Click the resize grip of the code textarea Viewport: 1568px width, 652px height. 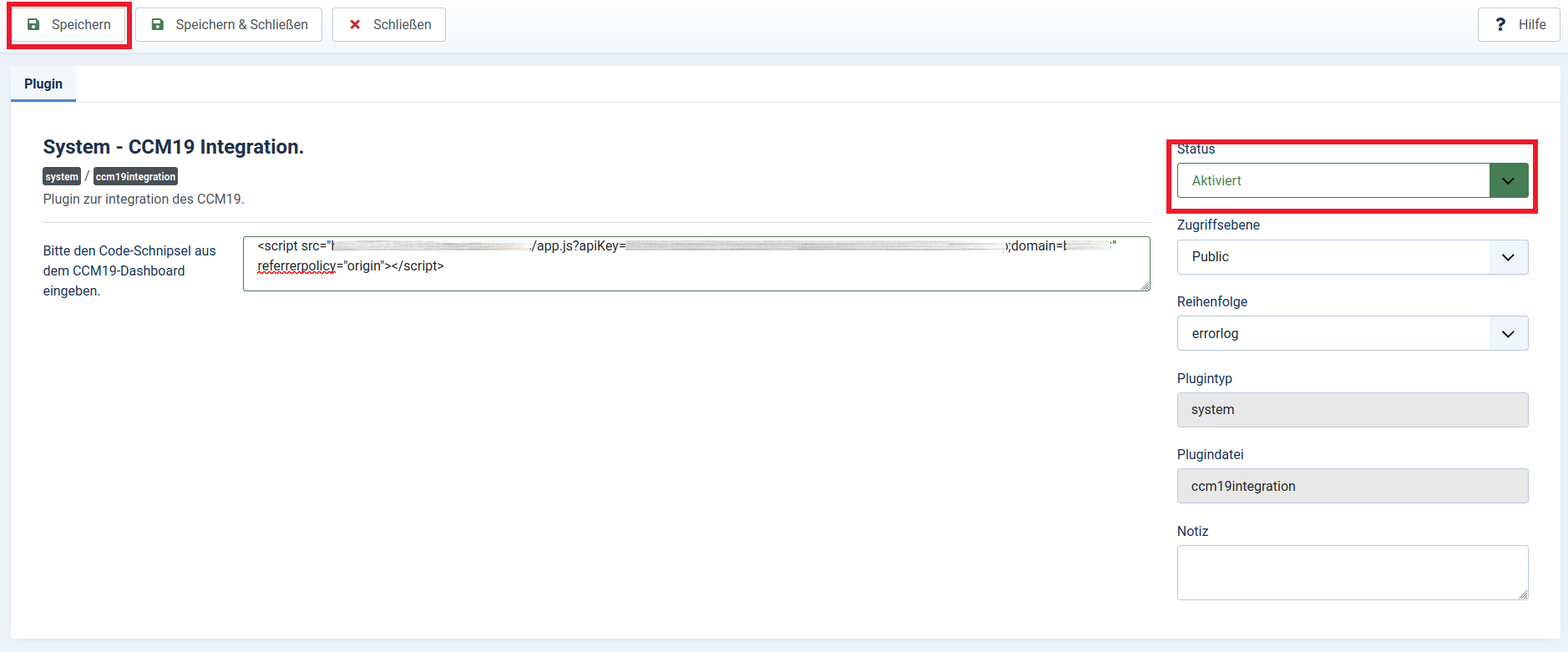1145,286
